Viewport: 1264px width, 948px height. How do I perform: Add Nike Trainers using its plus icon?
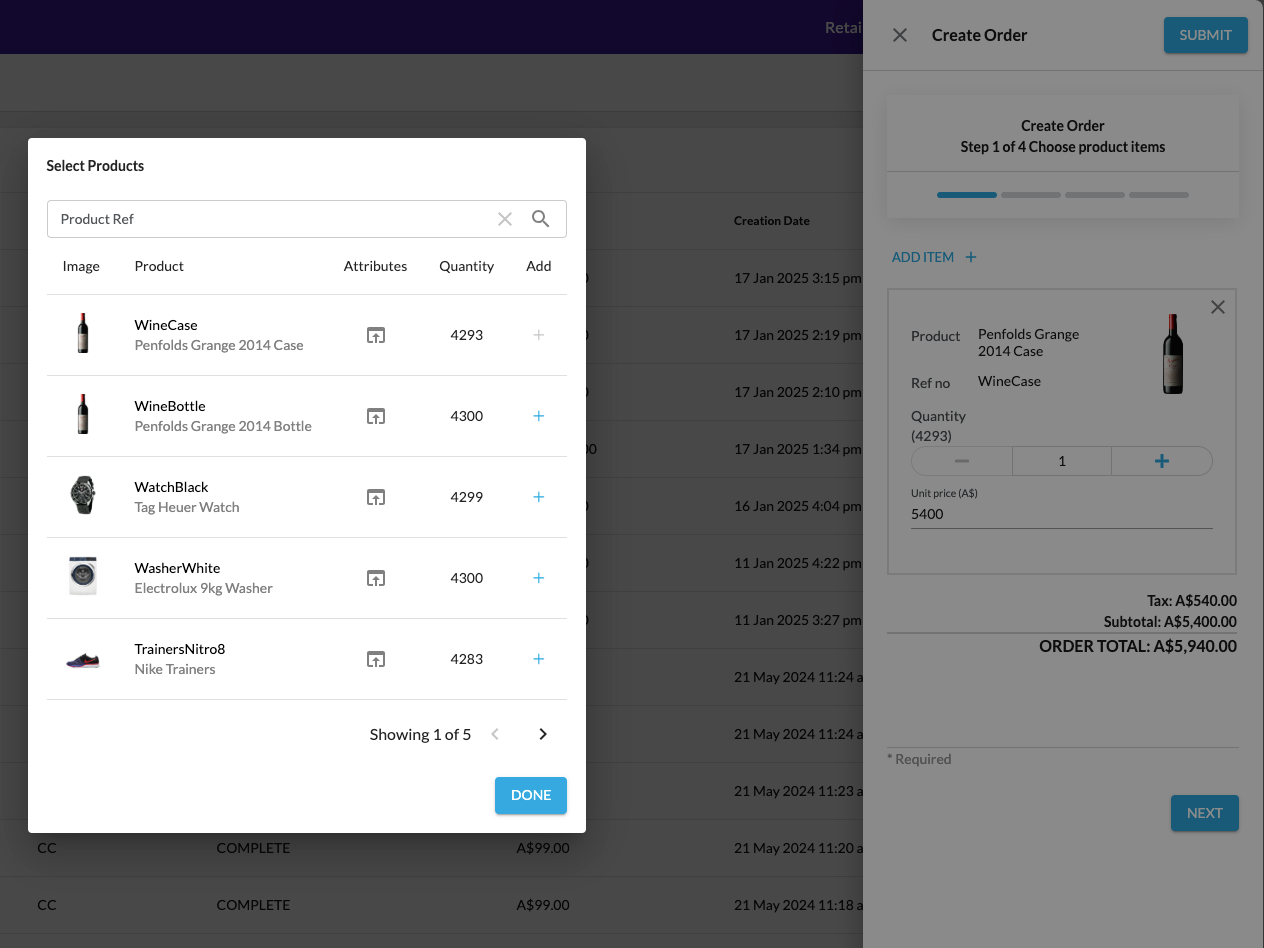click(x=538, y=659)
